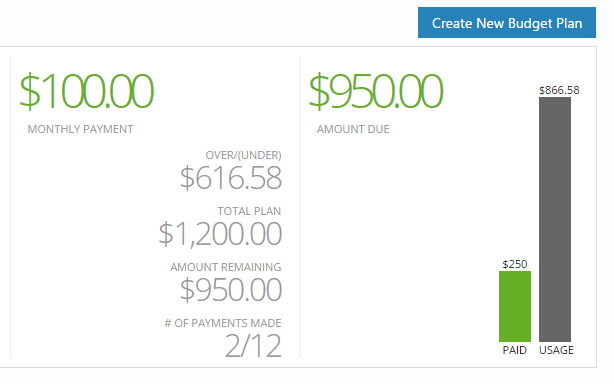The width and height of the screenshot is (614, 384).
Task: Click the TOTAL PLAN label
Action: 249,211
